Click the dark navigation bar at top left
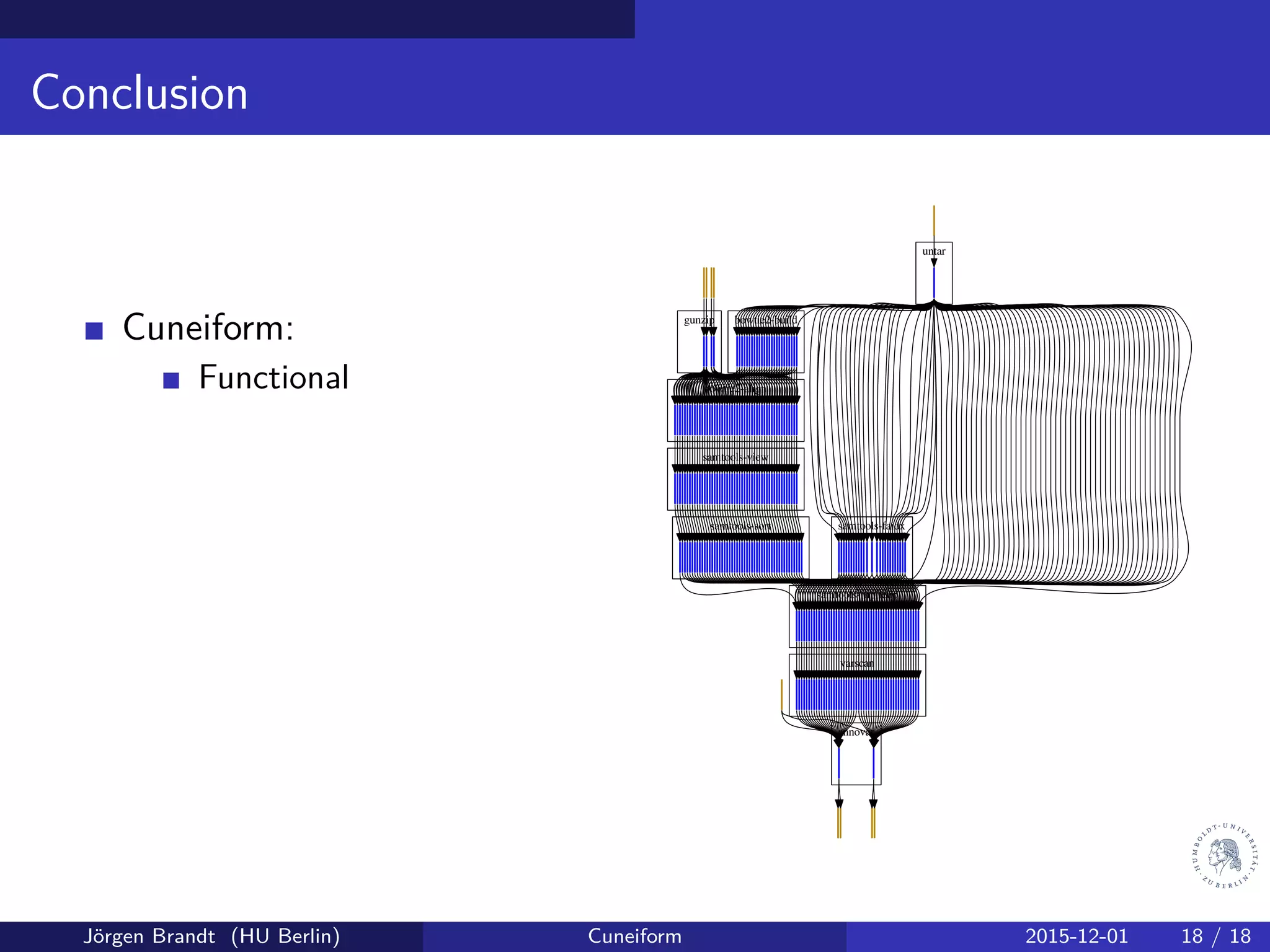Image resolution: width=1270 pixels, height=952 pixels. click(317, 19)
